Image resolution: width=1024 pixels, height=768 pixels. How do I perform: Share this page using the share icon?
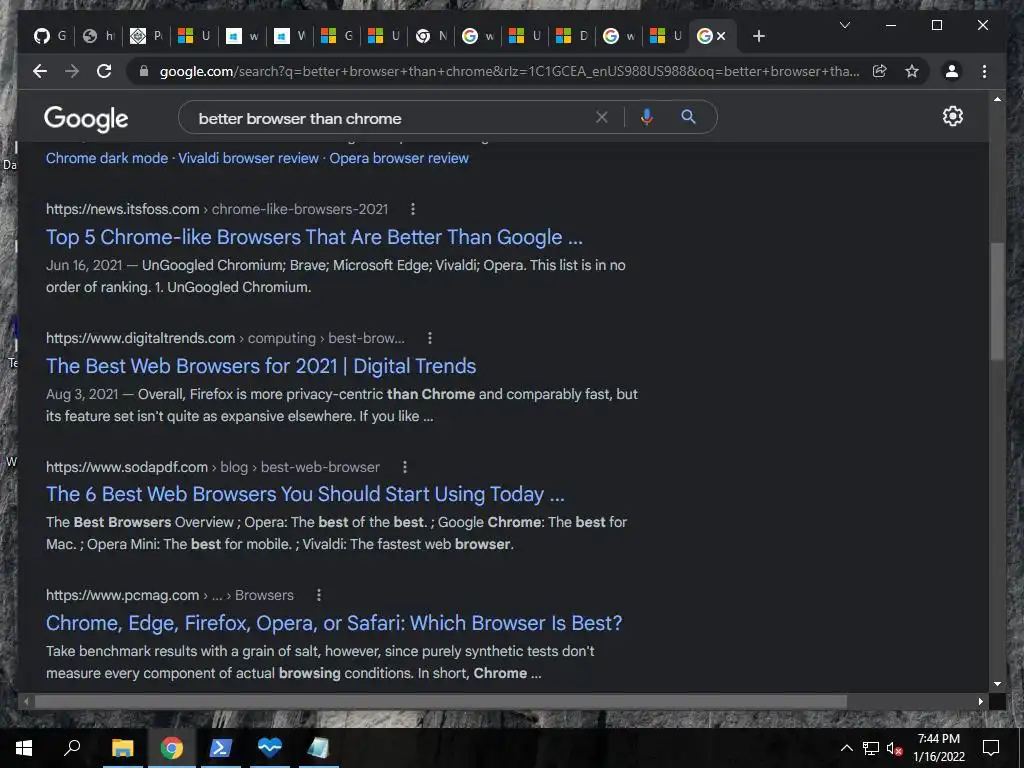(880, 71)
